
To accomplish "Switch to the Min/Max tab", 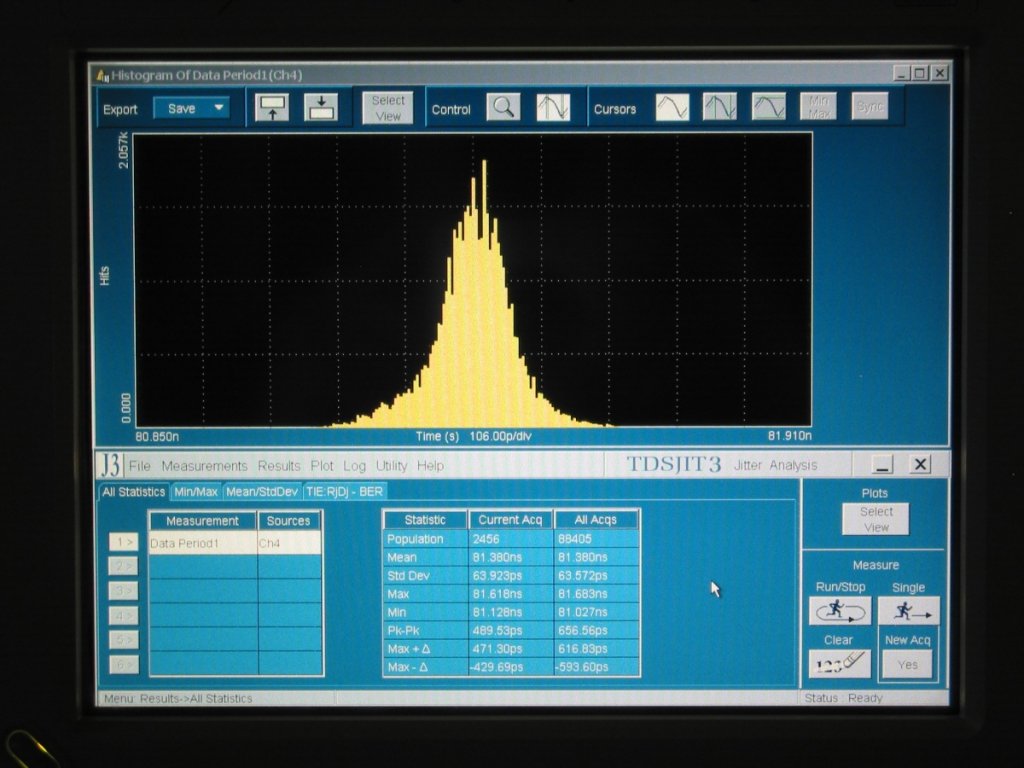I will pyautogui.click(x=196, y=492).
